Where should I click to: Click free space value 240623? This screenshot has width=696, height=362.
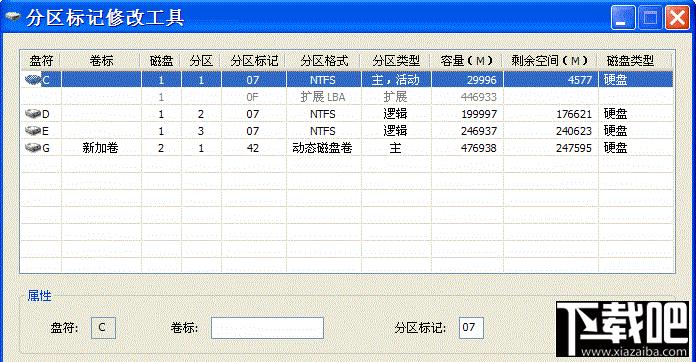(573, 131)
